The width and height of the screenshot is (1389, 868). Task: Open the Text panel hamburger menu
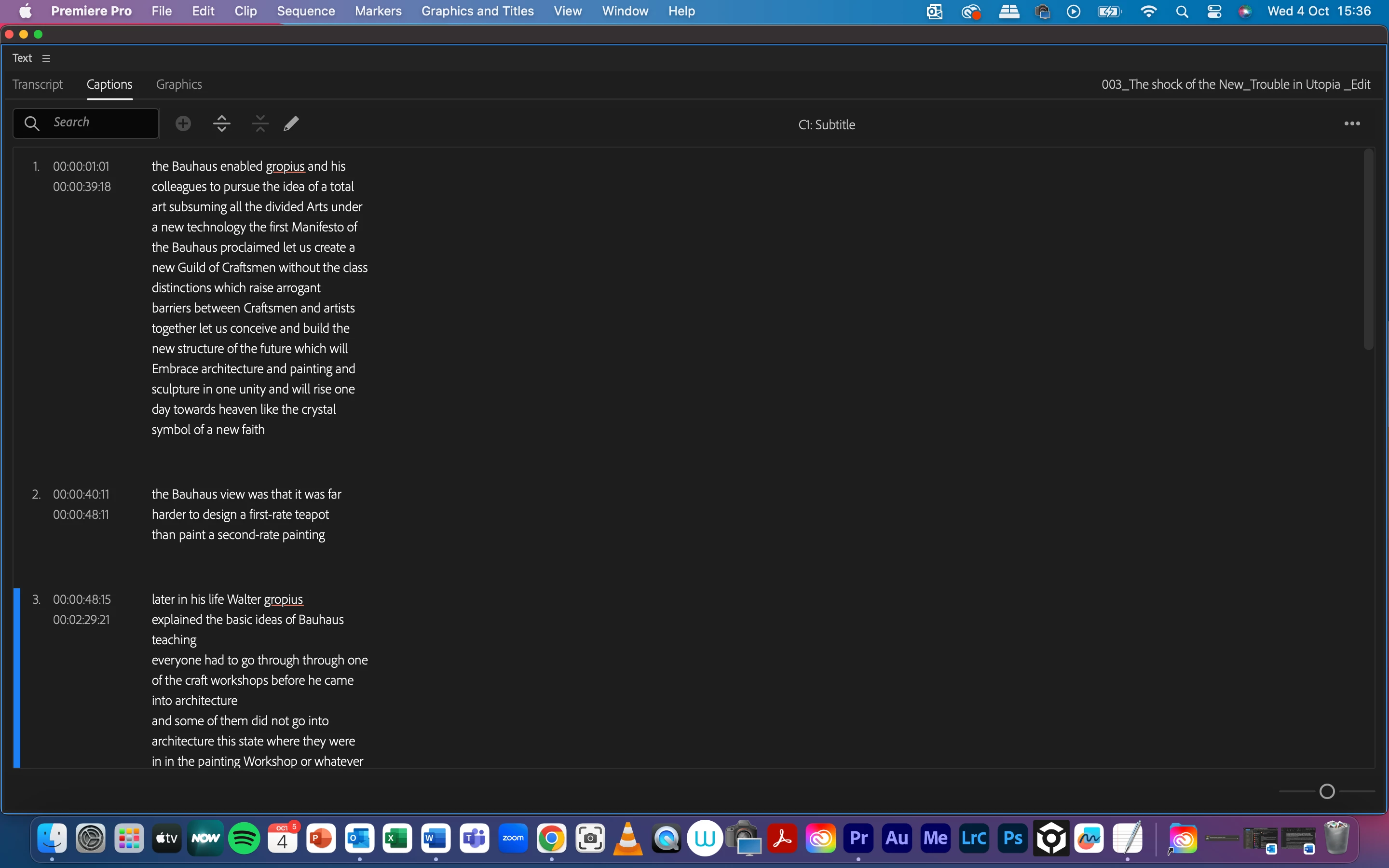(x=46, y=58)
